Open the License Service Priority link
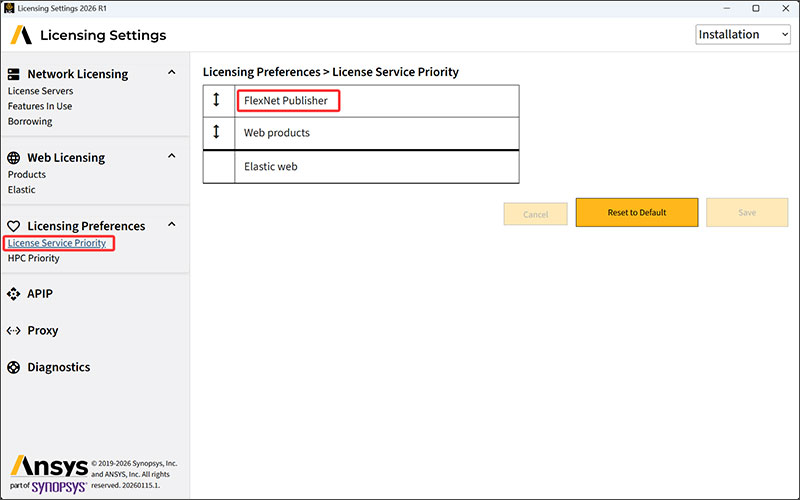800x500 pixels. (x=57, y=243)
